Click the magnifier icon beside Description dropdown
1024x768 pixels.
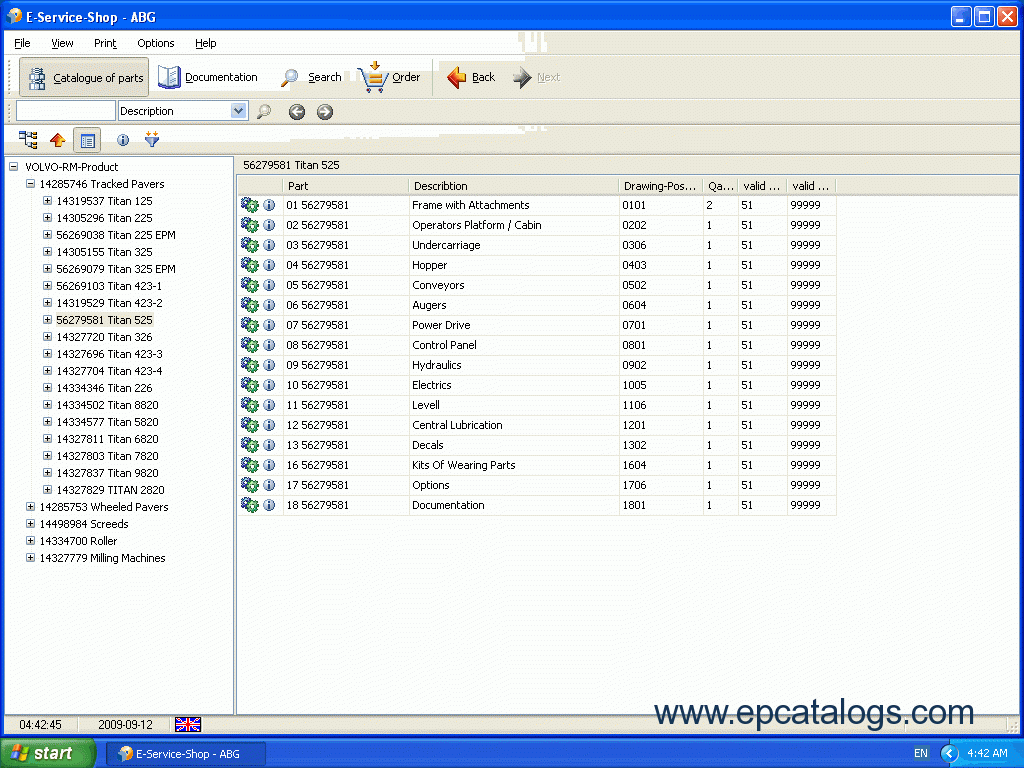264,112
